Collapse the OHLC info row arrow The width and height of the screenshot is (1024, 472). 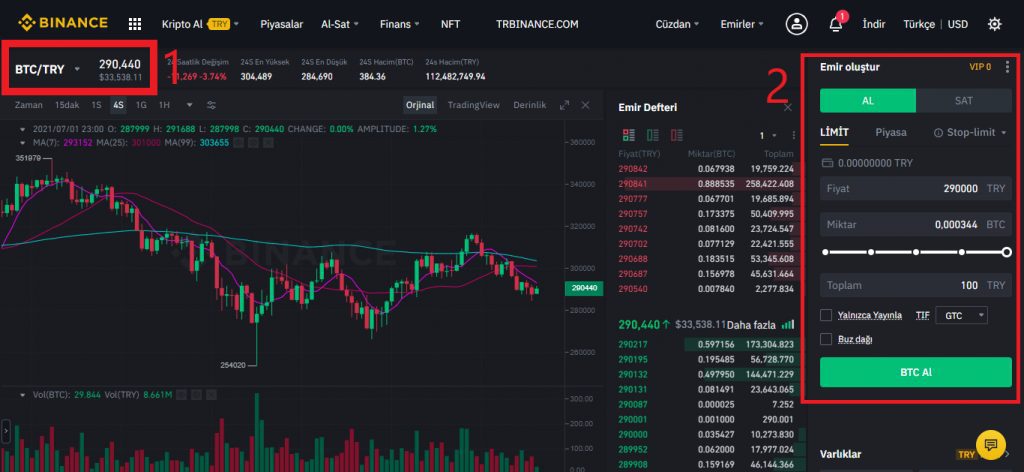point(24,129)
